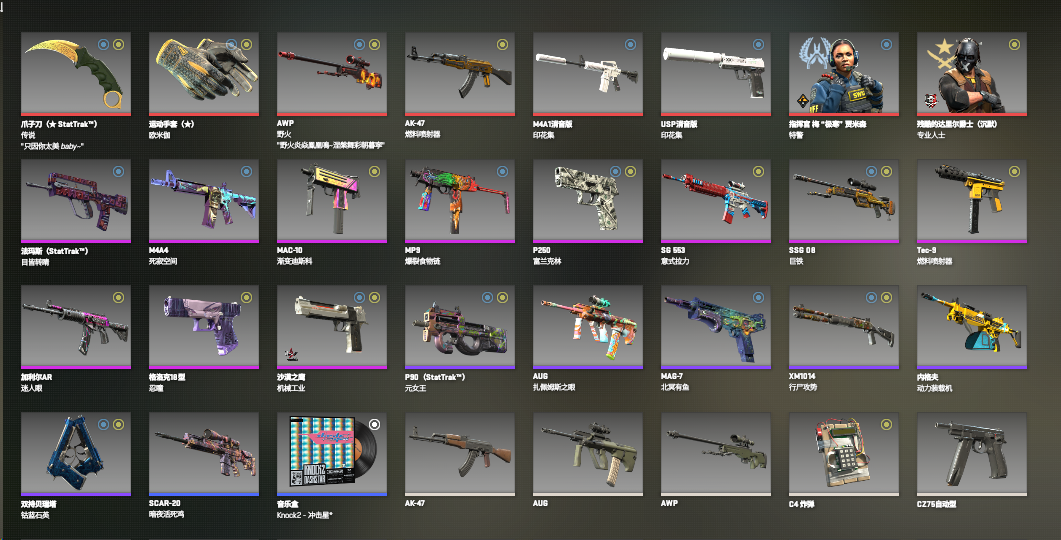Screen dimensions: 1061x540
Task: Click the blue CT badge on M4A1-S Printstream
Action: [630, 45]
